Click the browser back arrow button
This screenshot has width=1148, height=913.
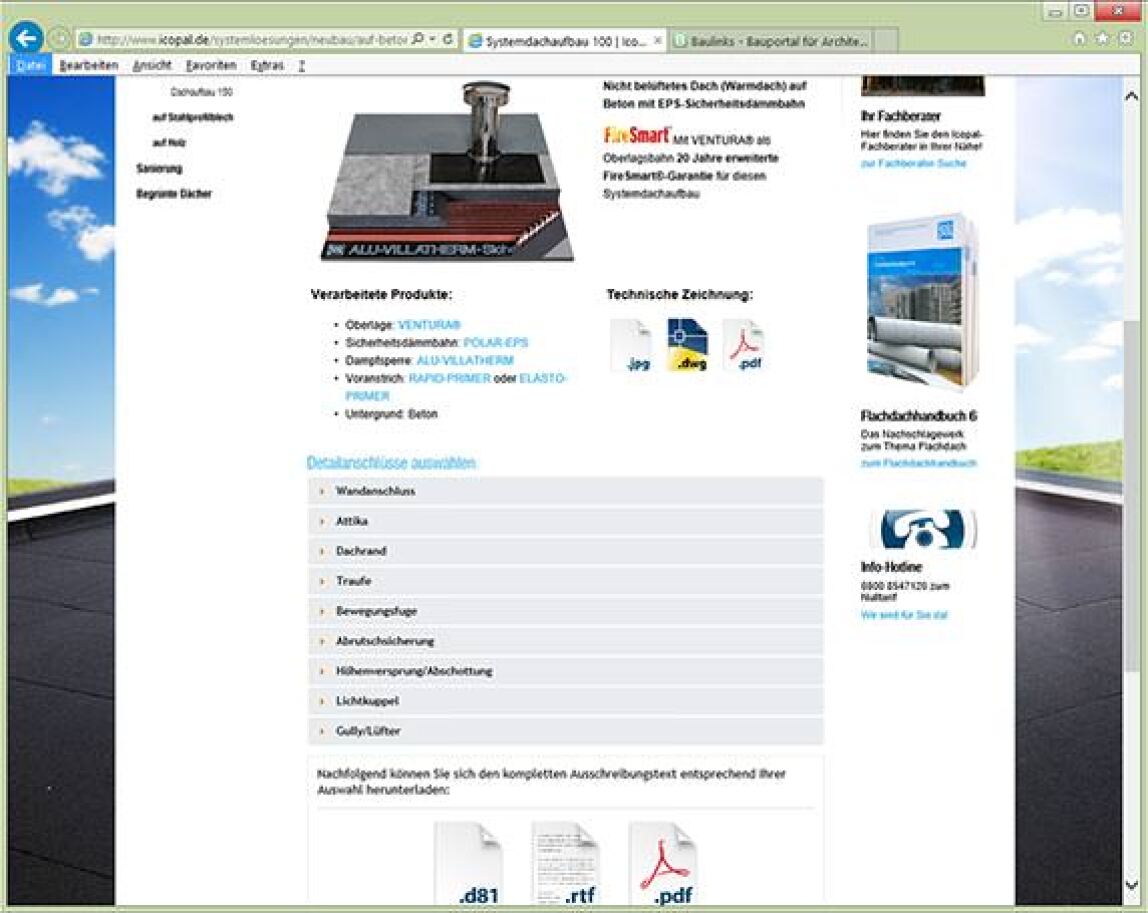26,39
